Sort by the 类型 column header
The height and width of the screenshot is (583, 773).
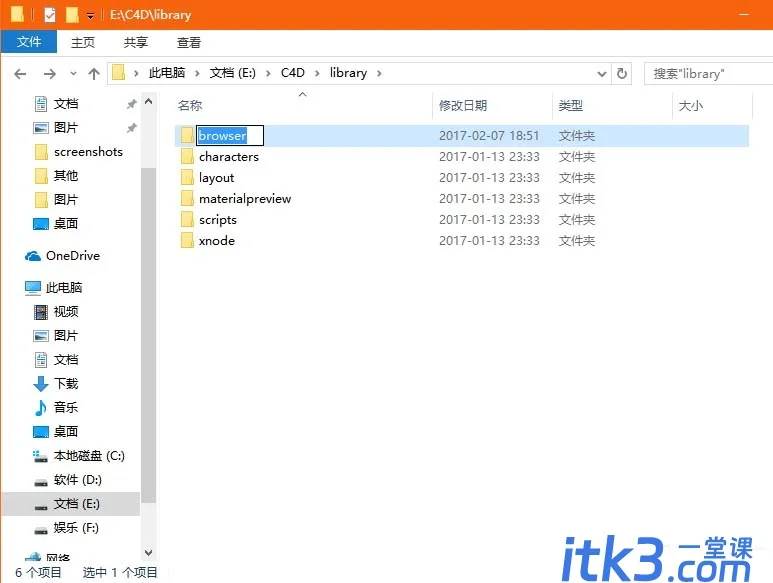click(x=571, y=105)
